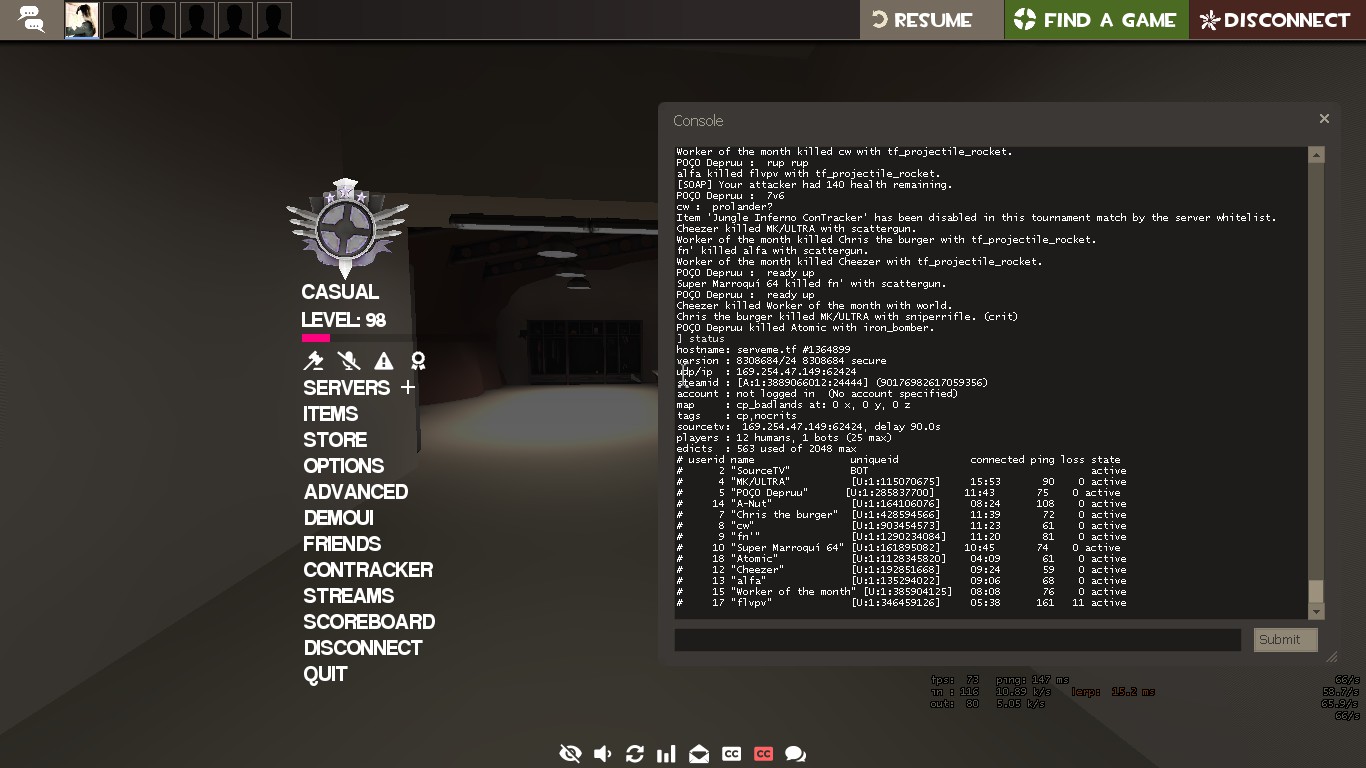Click the rank badge emblem
Viewport: 1366px width, 768px height.
(x=346, y=228)
